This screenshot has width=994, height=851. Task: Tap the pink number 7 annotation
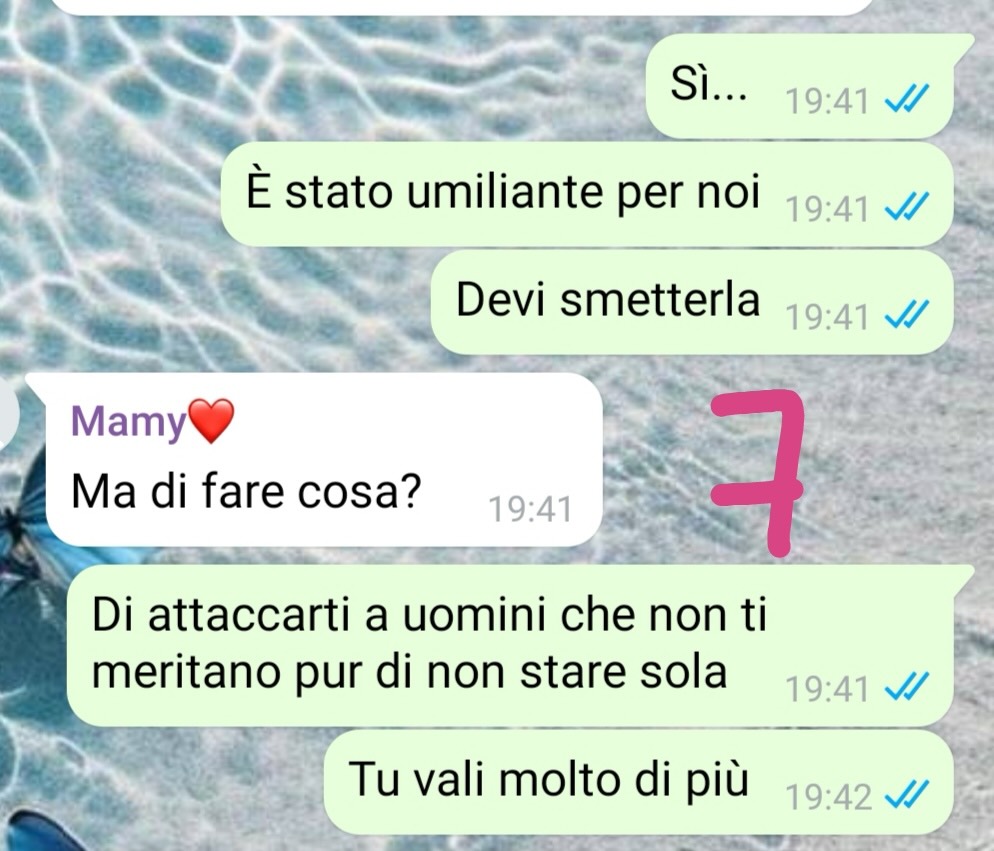[x=758, y=473]
